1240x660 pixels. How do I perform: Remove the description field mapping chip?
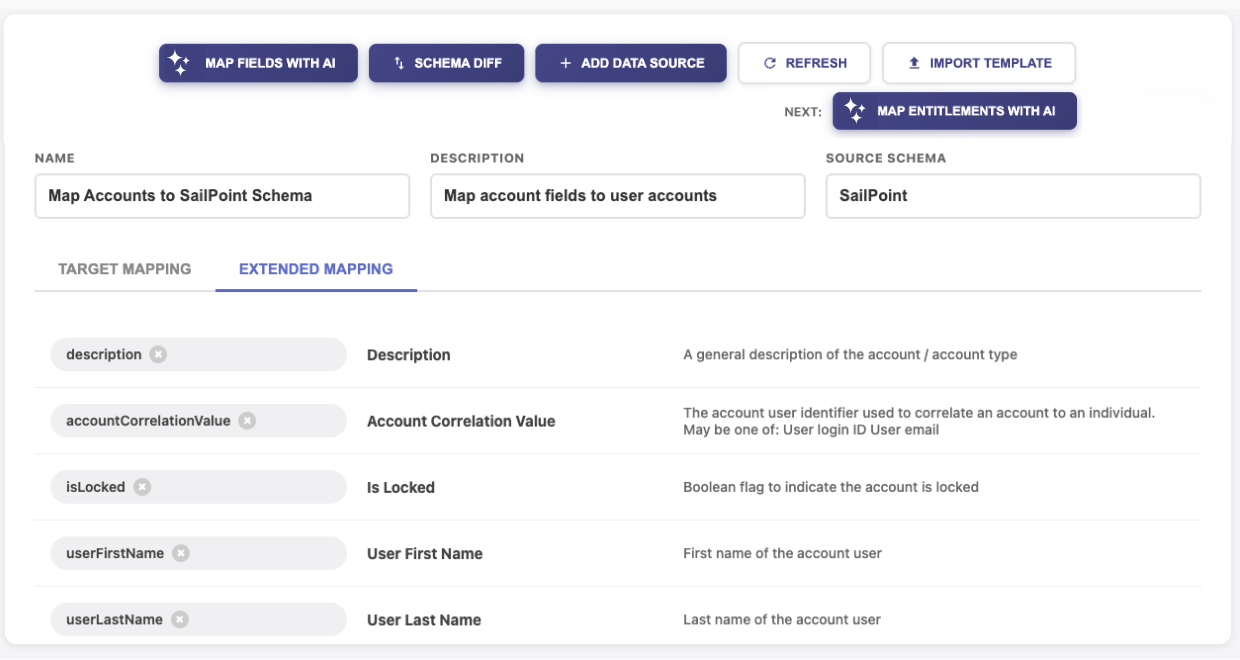[159, 354]
